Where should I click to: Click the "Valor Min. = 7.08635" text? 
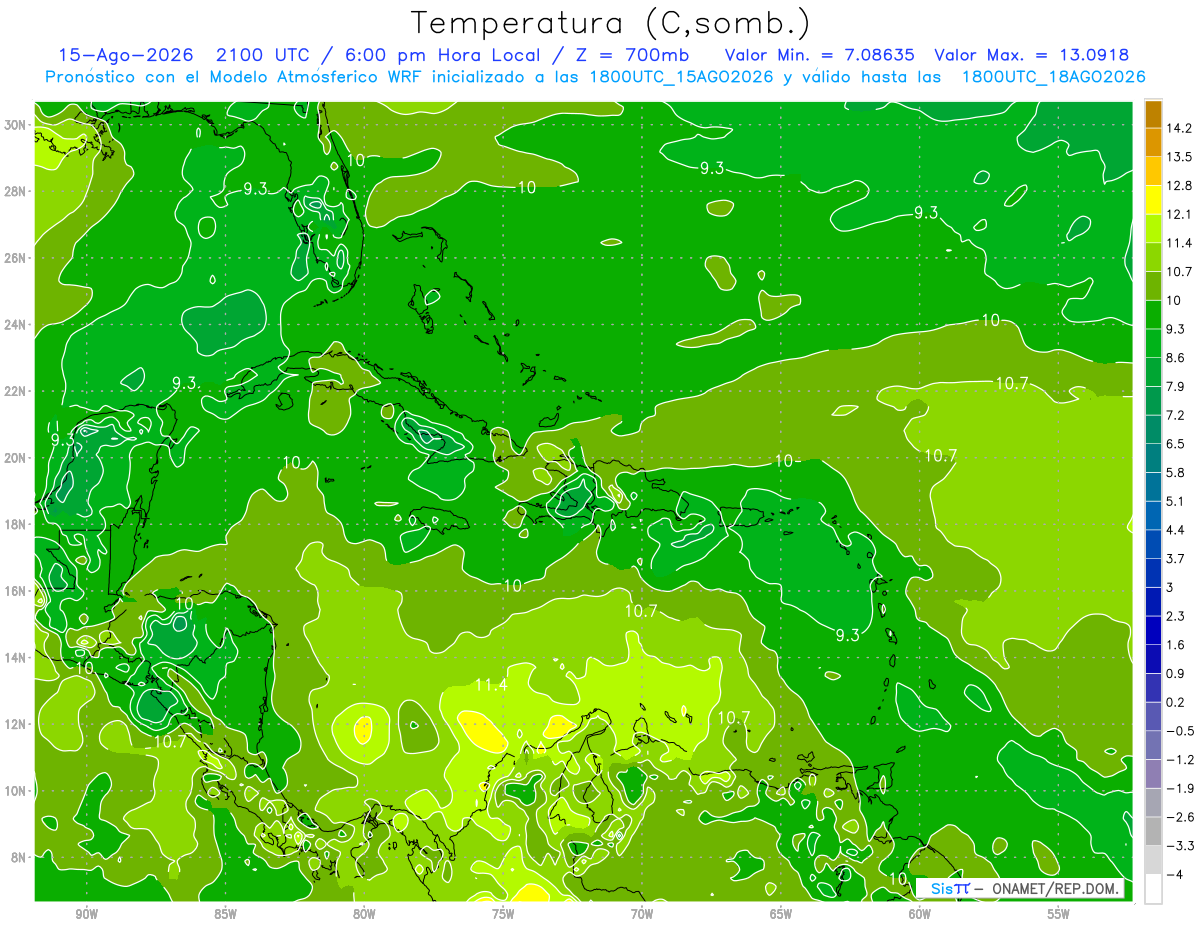[819, 55]
